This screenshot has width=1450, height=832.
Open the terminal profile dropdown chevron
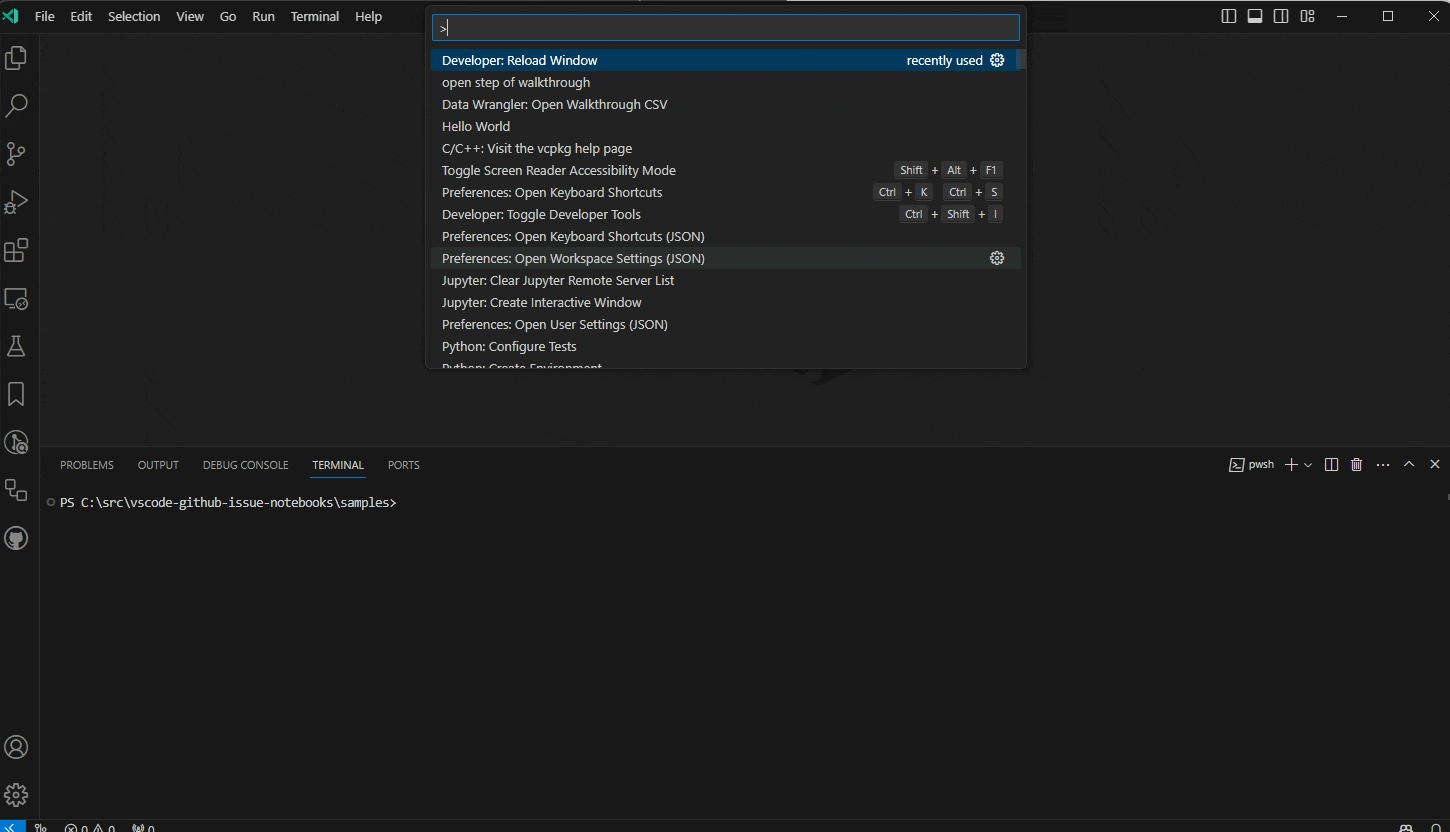(1308, 464)
